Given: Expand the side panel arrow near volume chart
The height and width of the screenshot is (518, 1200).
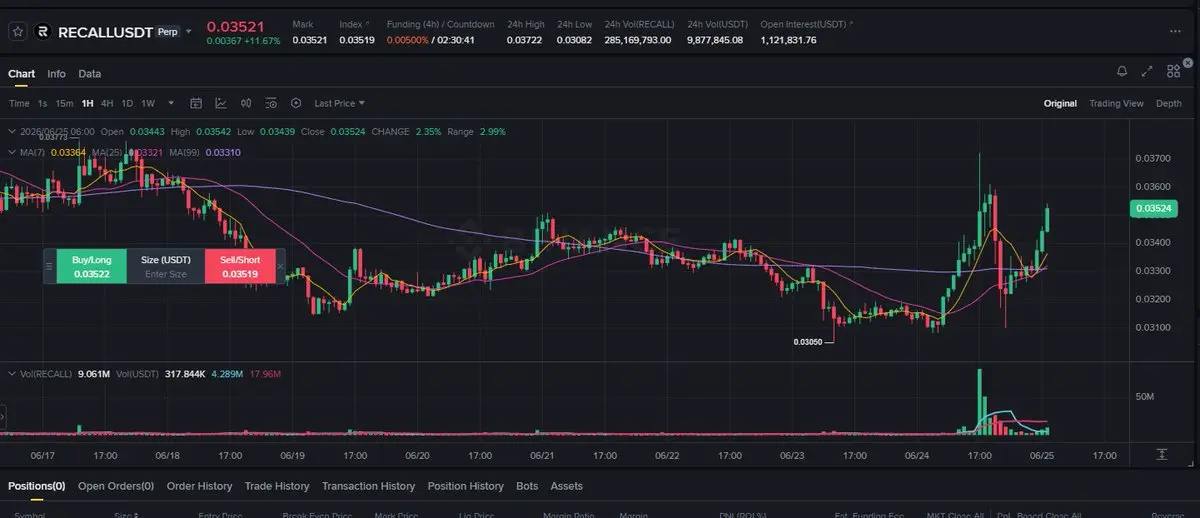Looking at the screenshot, I should click(x=3, y=417).
